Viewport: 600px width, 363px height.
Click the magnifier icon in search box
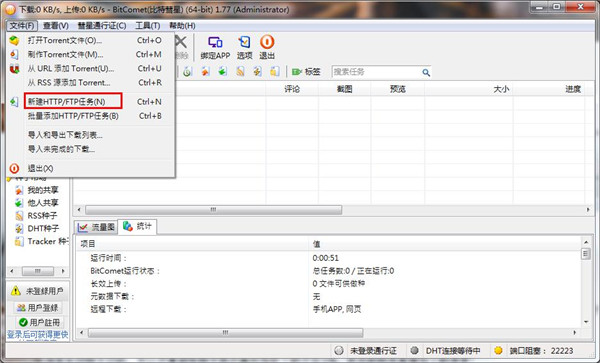point(426,72)
